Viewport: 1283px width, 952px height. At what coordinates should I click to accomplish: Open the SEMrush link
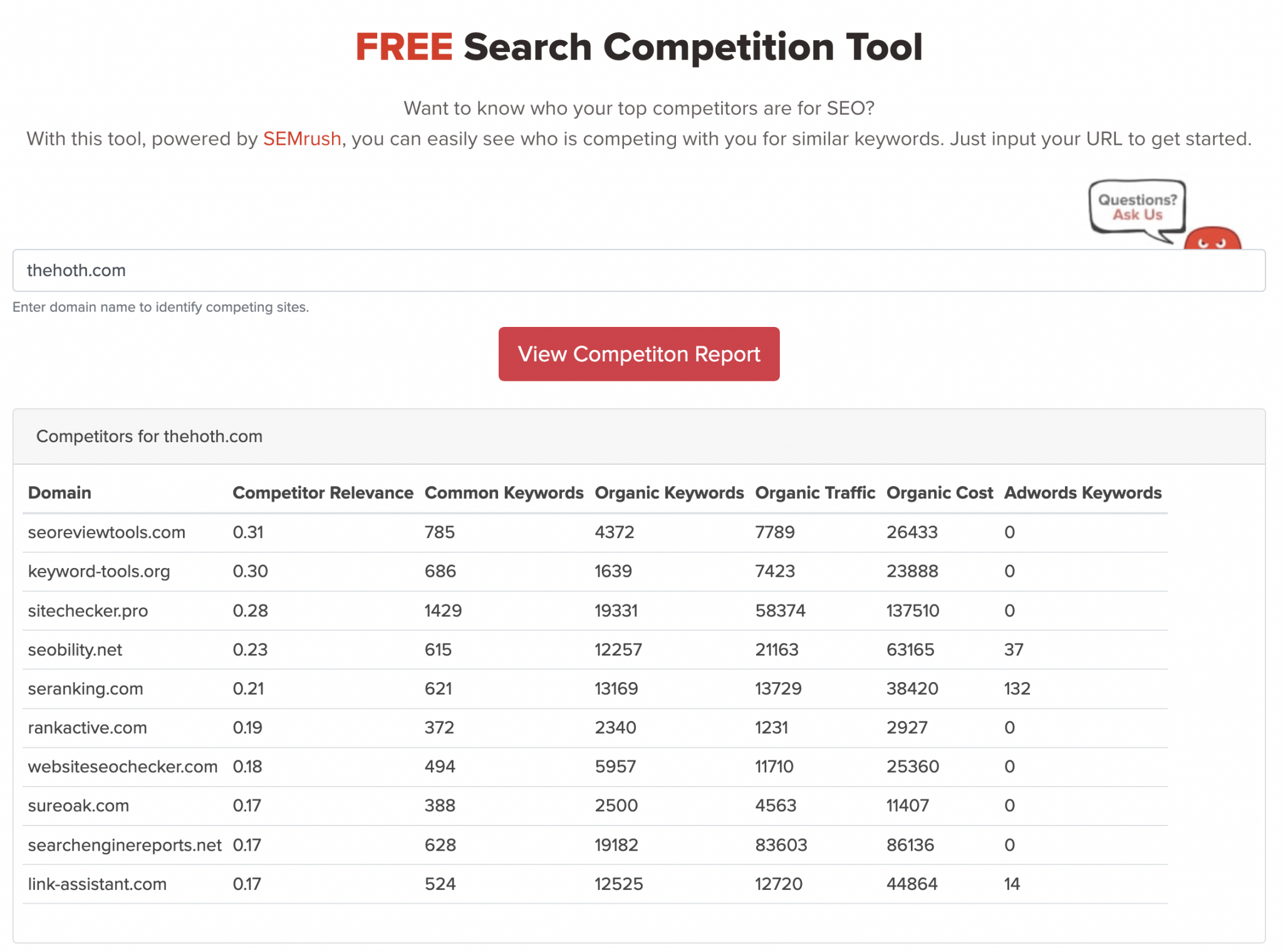coord(302,138)
